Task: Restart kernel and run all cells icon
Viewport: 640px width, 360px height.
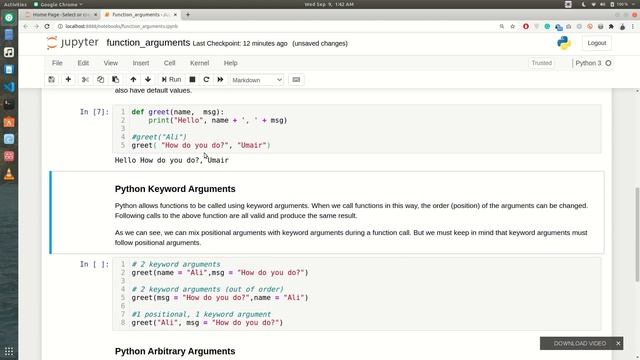Action: pyautogui.click(x=220, y=80)
